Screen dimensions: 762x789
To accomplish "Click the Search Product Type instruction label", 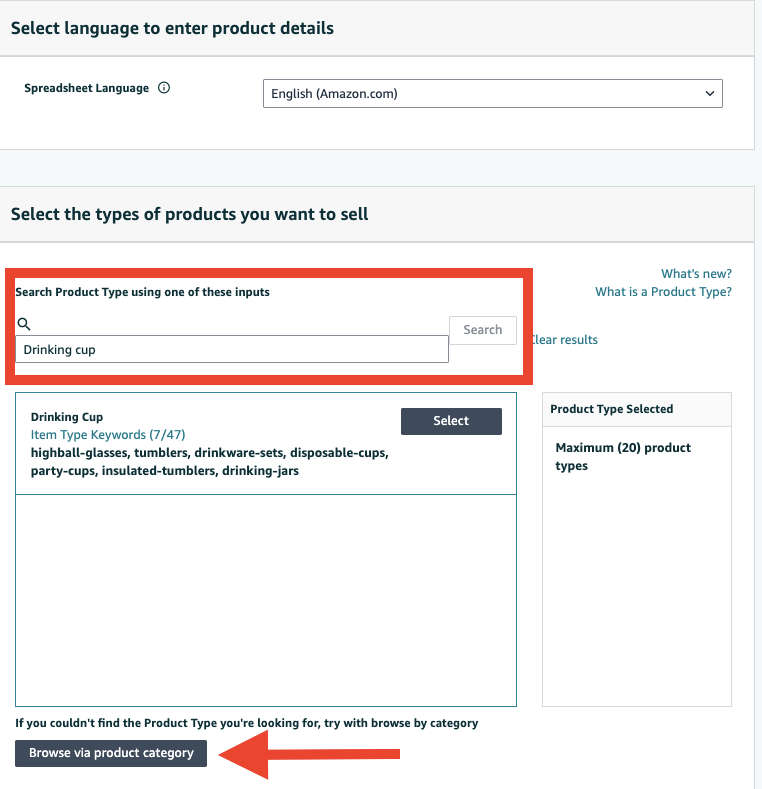I will coord(142,292).
